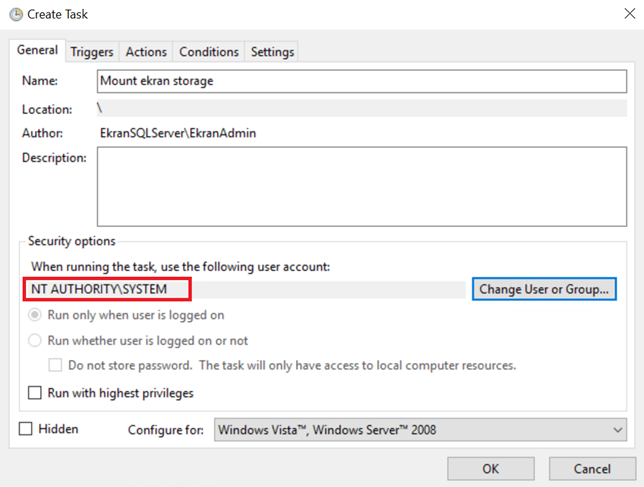Switch to the General tab
Screen dimensions: 644x487
tap(37, 50)
